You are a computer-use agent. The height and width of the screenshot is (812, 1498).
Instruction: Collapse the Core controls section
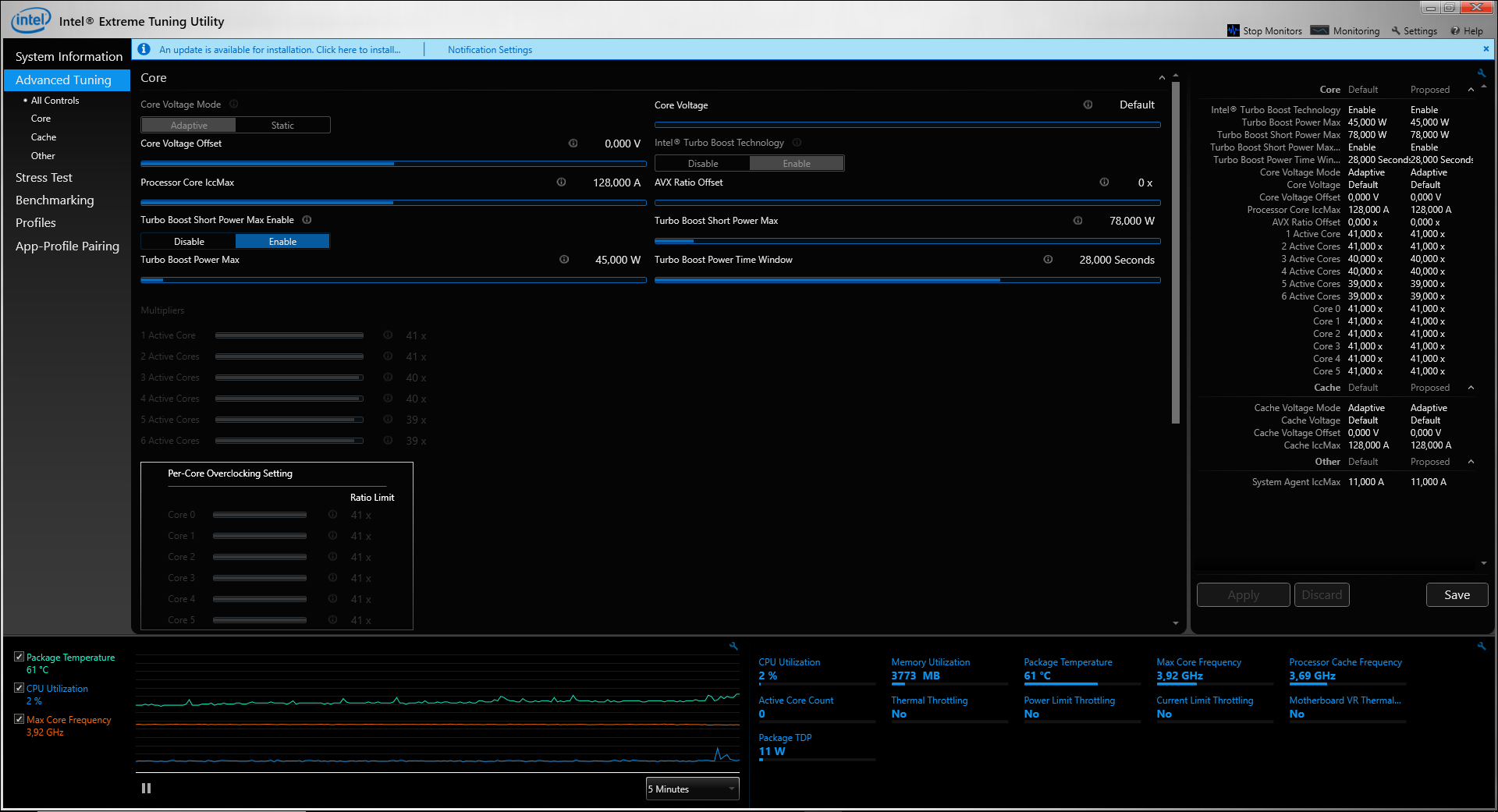coord(1162,77)
